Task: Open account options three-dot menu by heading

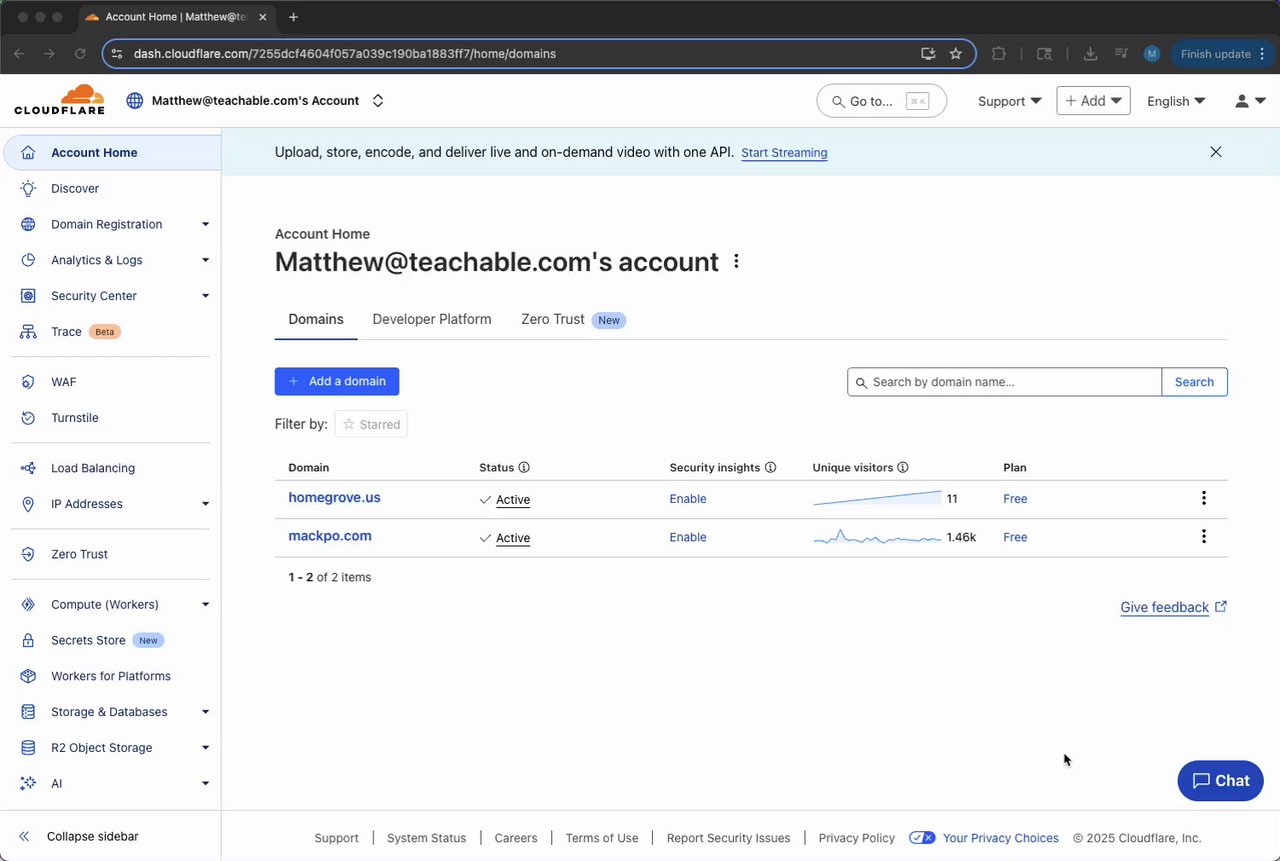Action: tap(737, 261)
